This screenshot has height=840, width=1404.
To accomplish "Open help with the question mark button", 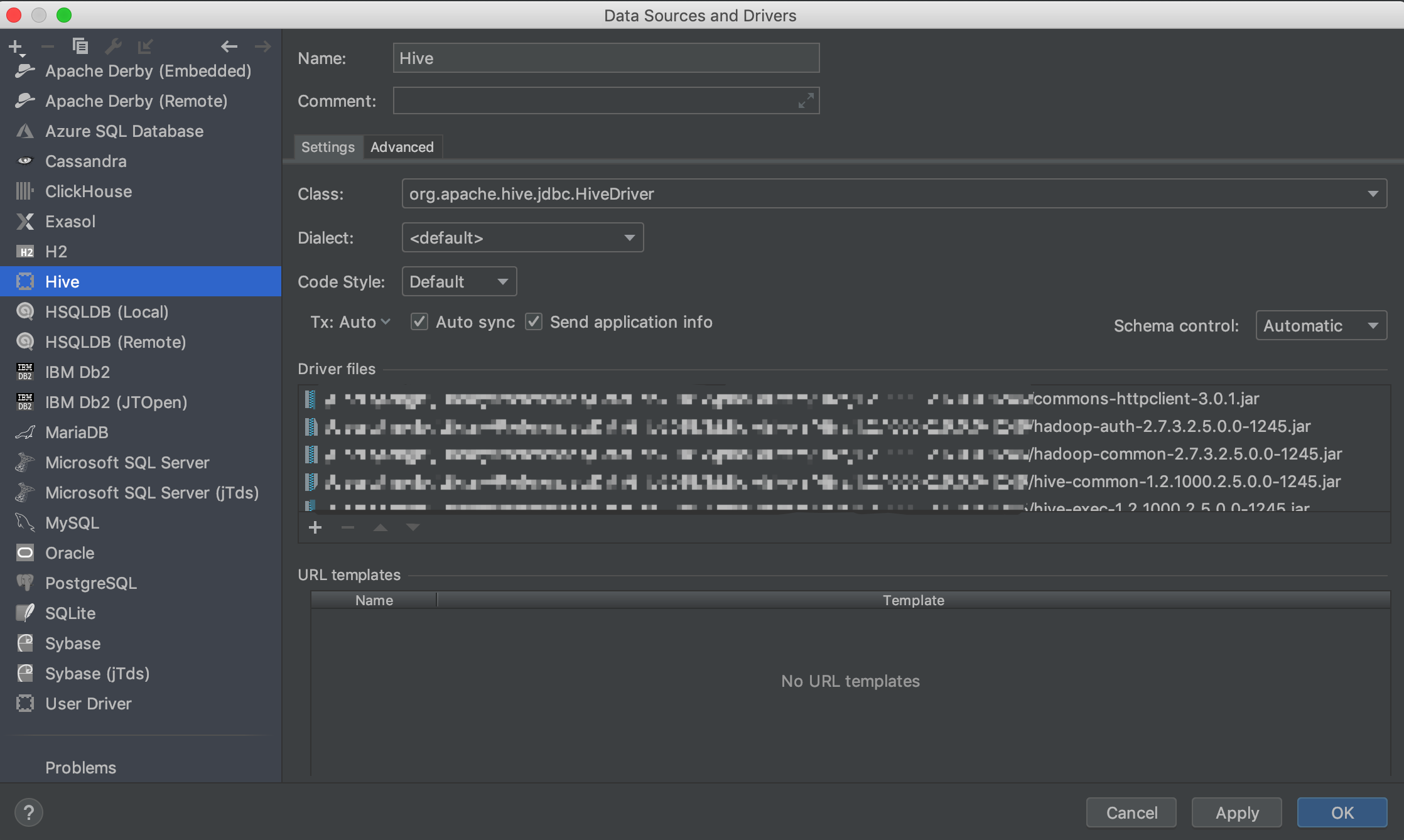I will click(28, 812).
